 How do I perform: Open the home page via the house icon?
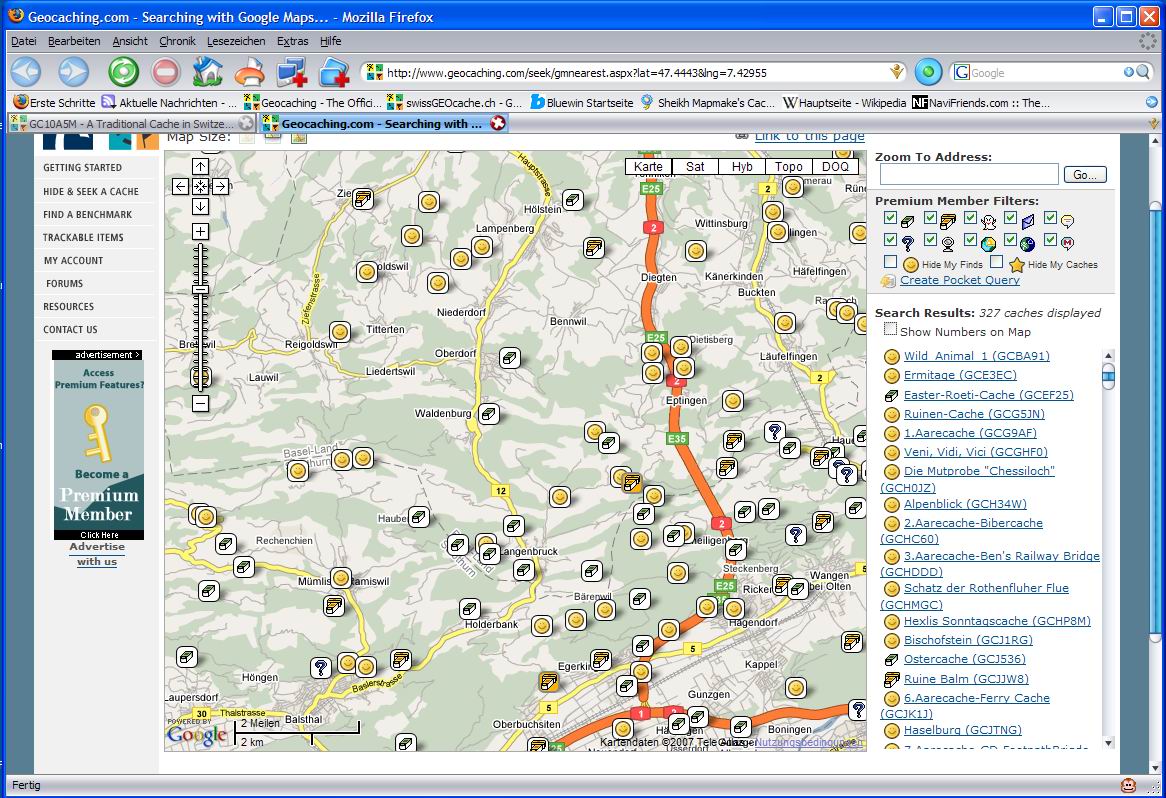[207, 72]
